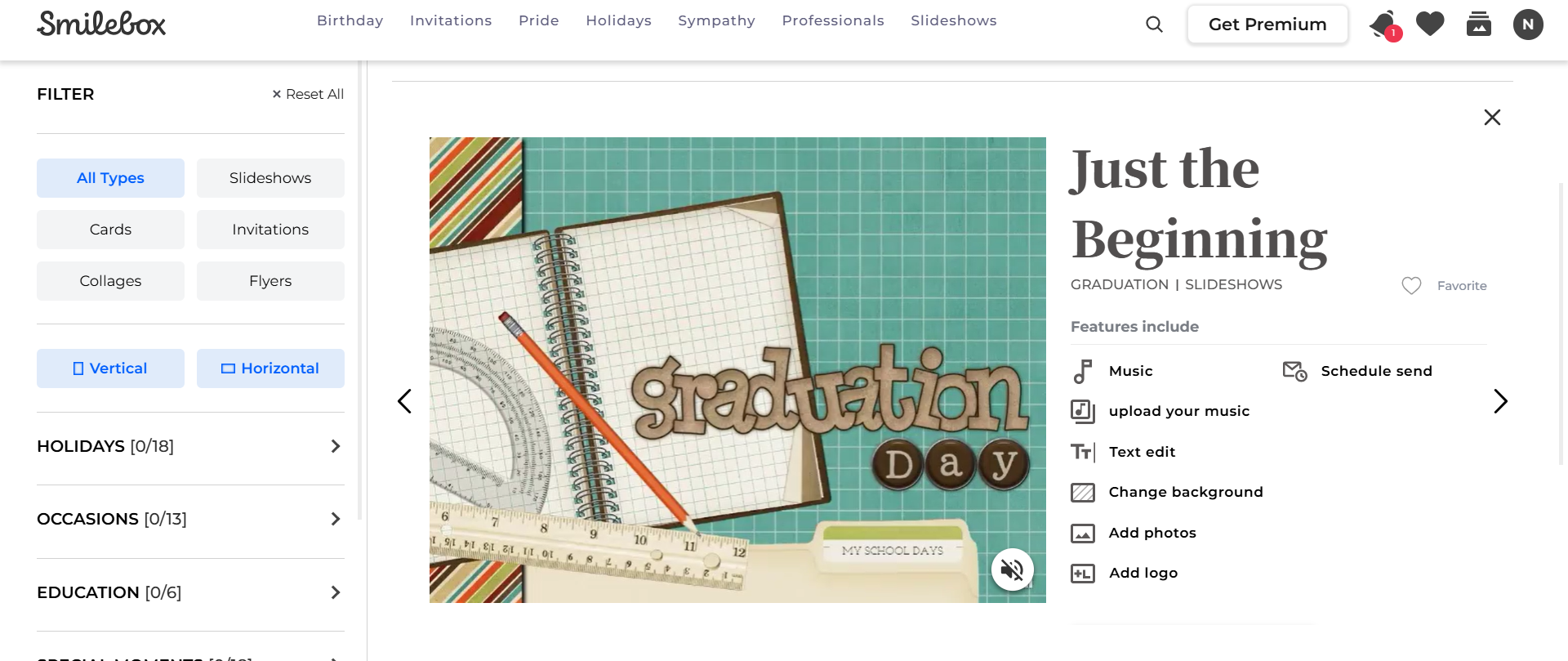Mark Just the Beginning as Favorite

point(1444,286)
